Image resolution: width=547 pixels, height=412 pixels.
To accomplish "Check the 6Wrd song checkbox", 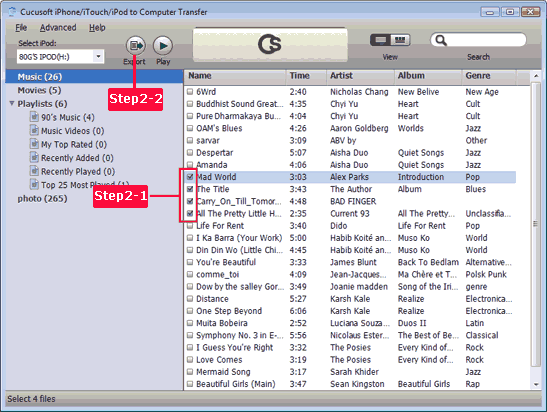I will coord(190,92).
